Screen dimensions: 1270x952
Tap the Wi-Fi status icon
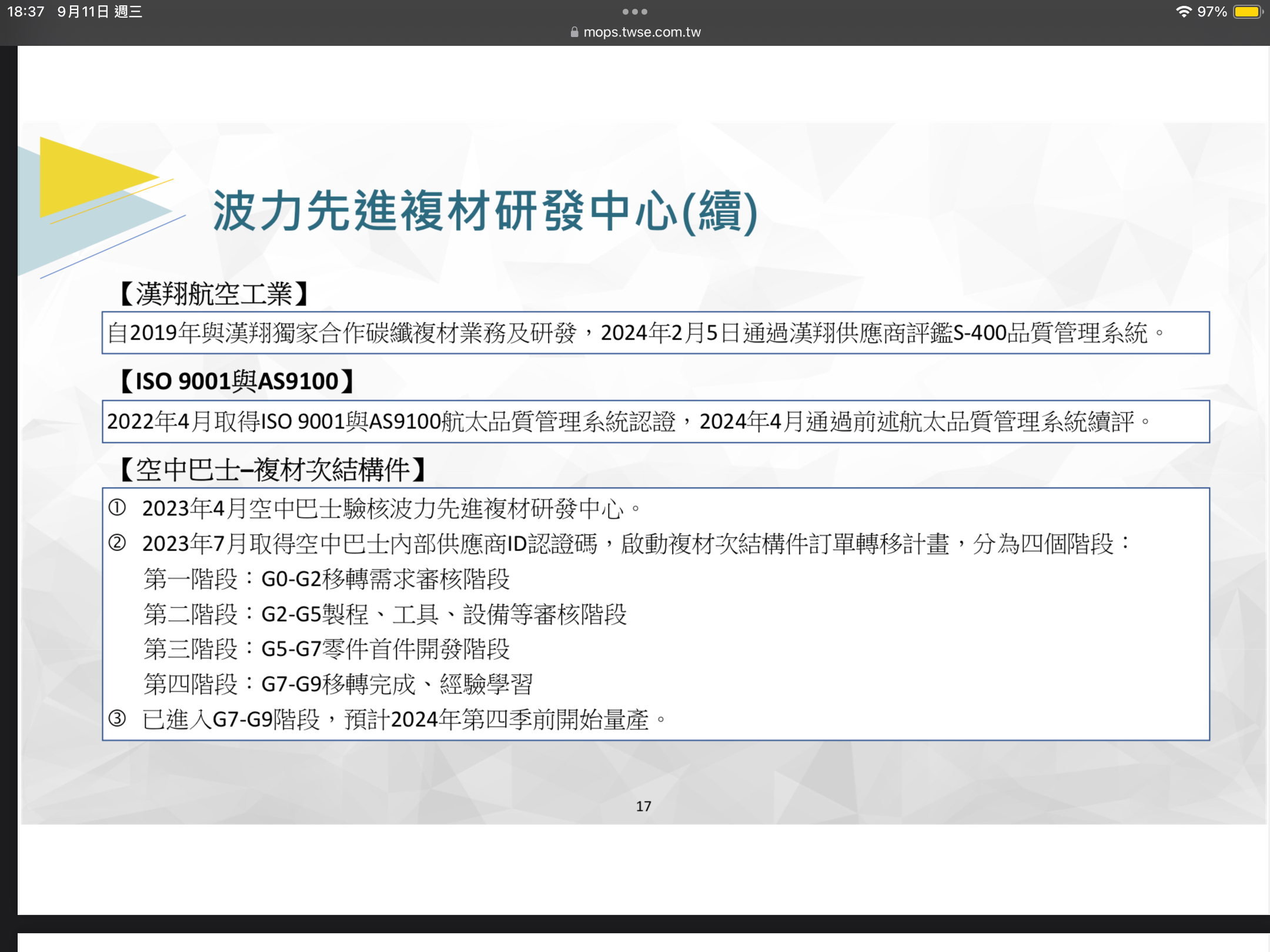point(1183,12)
